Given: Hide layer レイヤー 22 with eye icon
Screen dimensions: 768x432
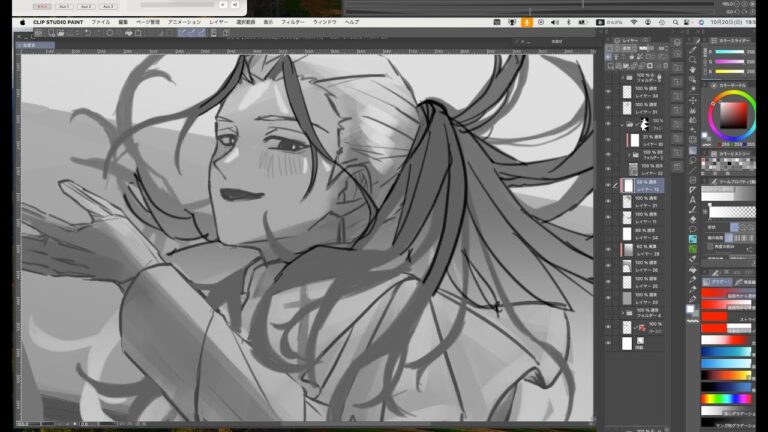Looking at the screenshot, I should (x=608, y=169).
